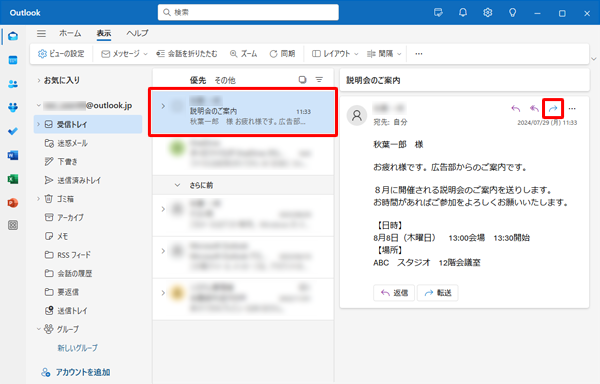Open settings gear in title bar
600x384 pixels.
pos(488,13)
